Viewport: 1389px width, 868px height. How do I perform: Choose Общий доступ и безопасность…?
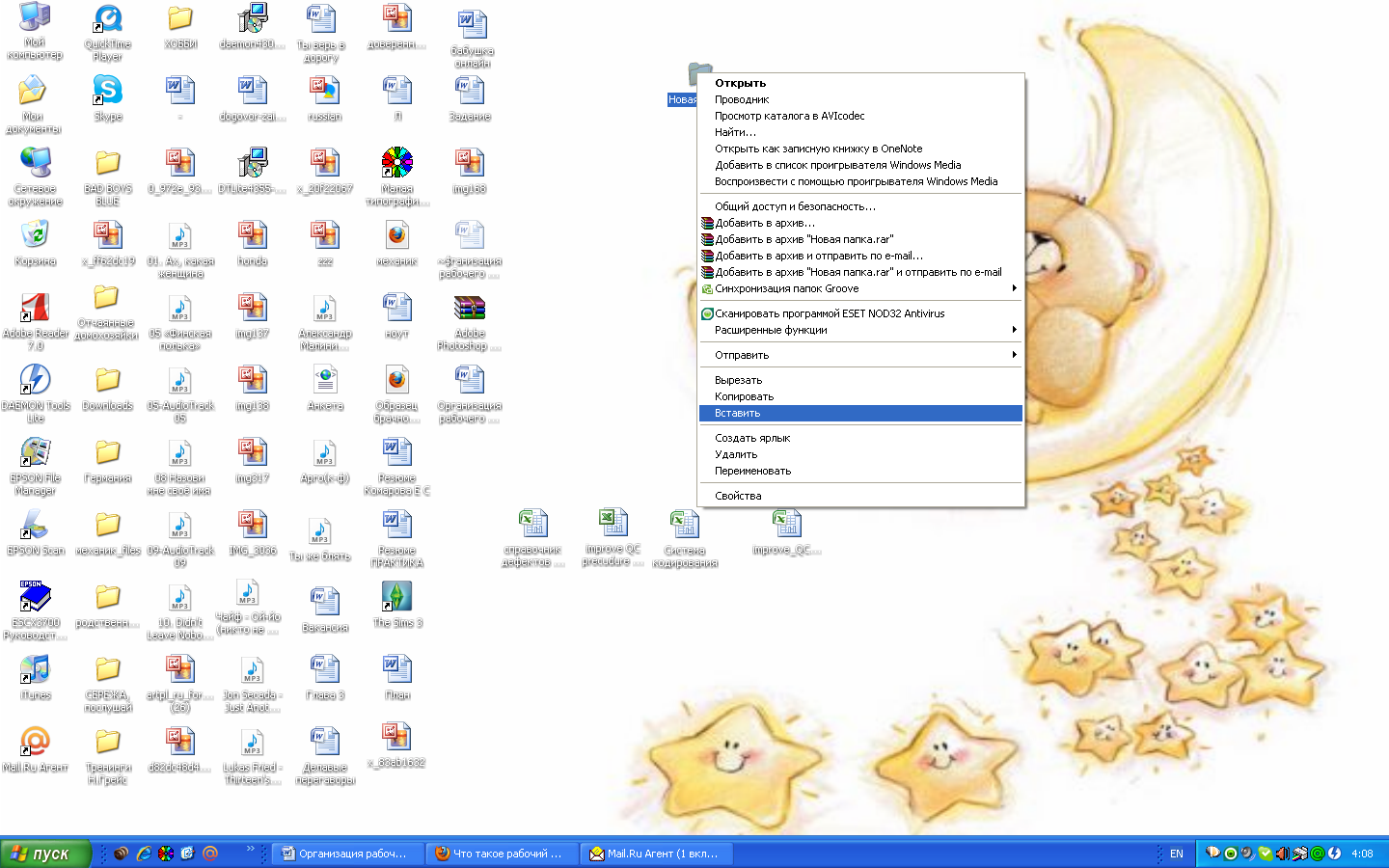pyautogui.click(x=860, y=206)
